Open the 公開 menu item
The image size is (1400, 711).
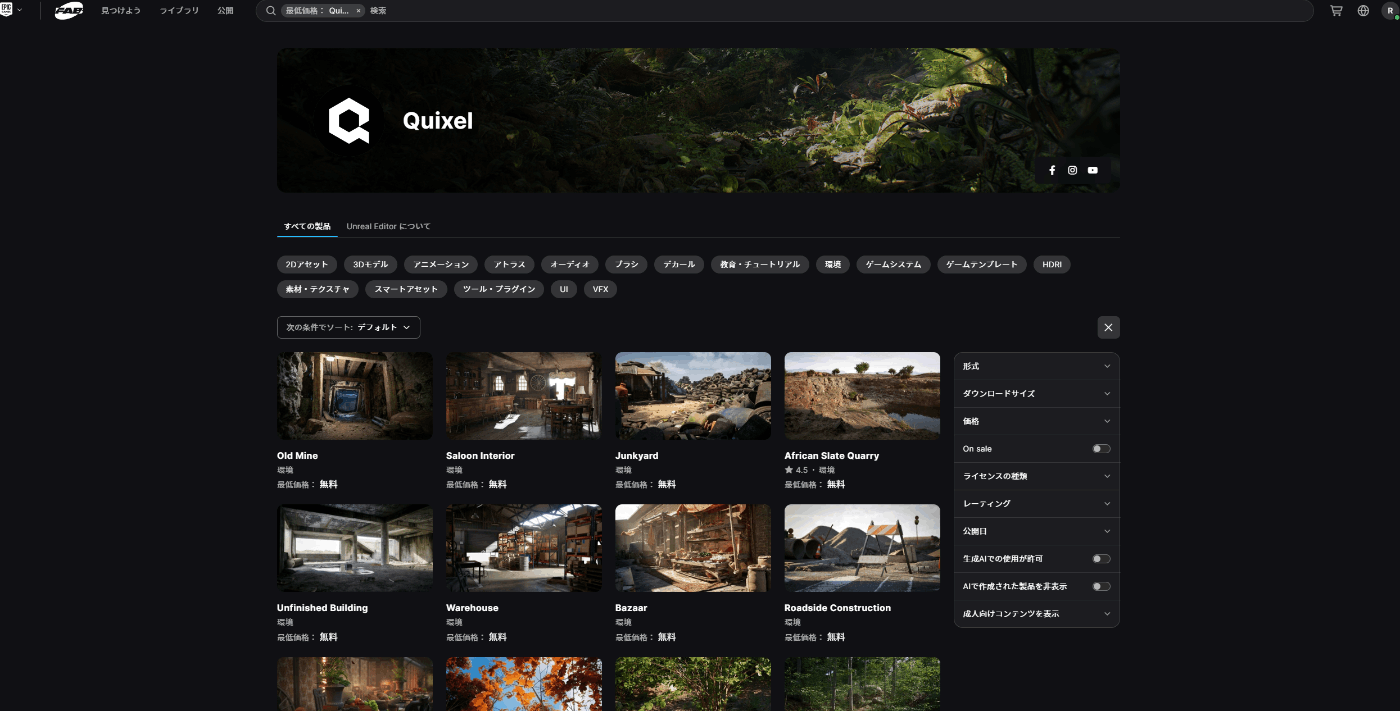[225, 10]
